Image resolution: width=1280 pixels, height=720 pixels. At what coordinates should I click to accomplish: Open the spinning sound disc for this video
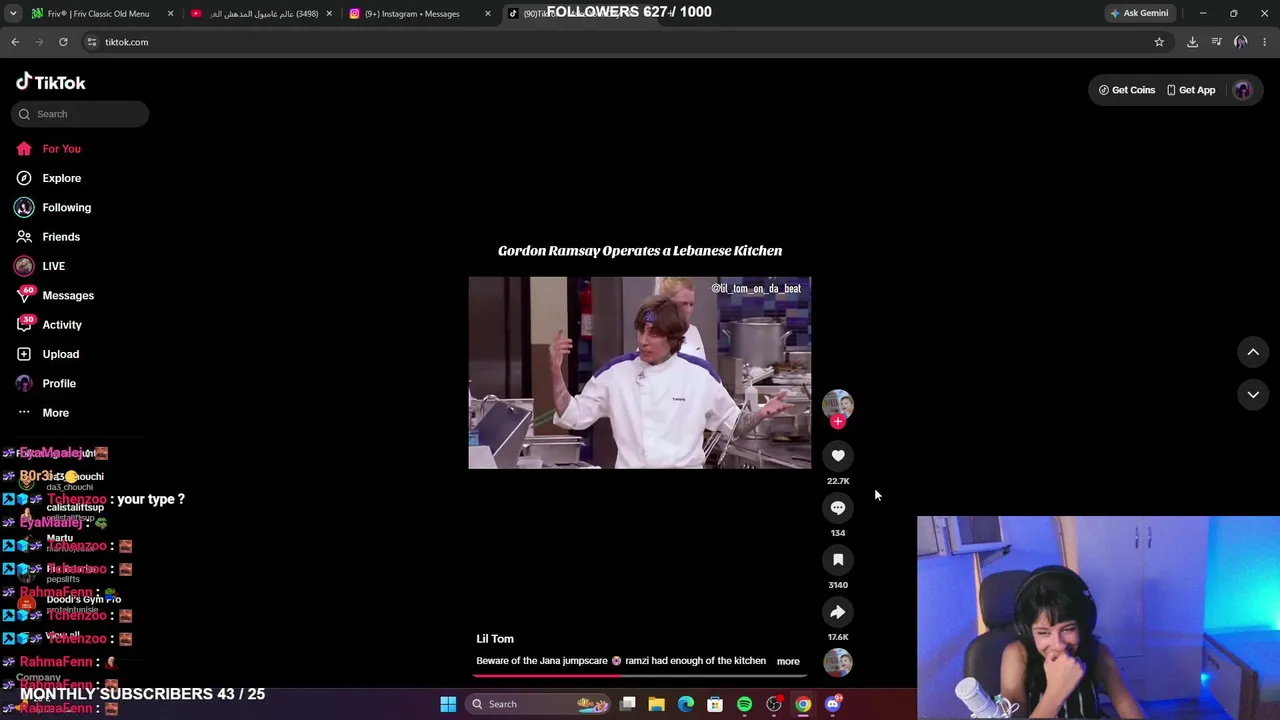pyautogui.click(x=838, y=662)
